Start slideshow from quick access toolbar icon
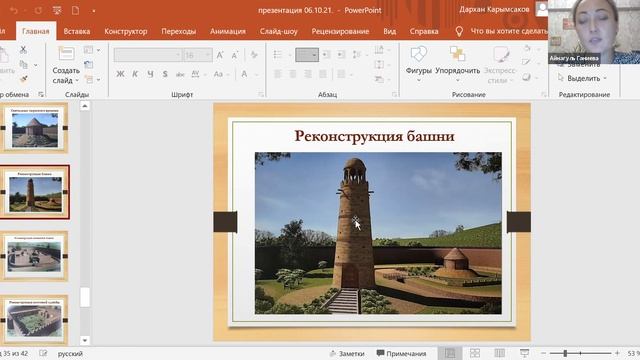This screenshot has width=640, height=360. pyautogui.click(x=57, y=11)
